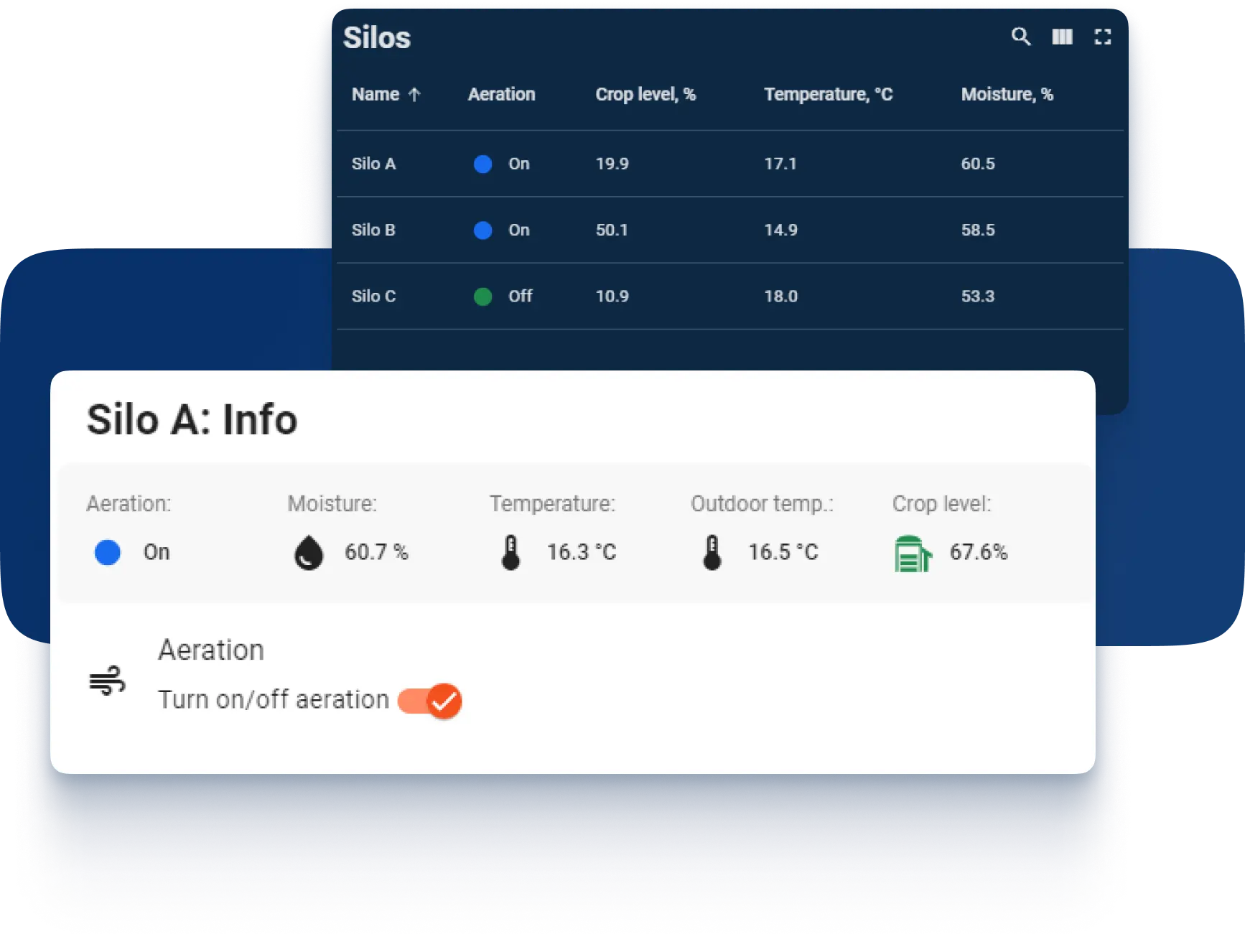Image resolution: width=1245 pixels, height=952 pixels.
Task: Open search in the Silos table
Action: point(1021,37)
